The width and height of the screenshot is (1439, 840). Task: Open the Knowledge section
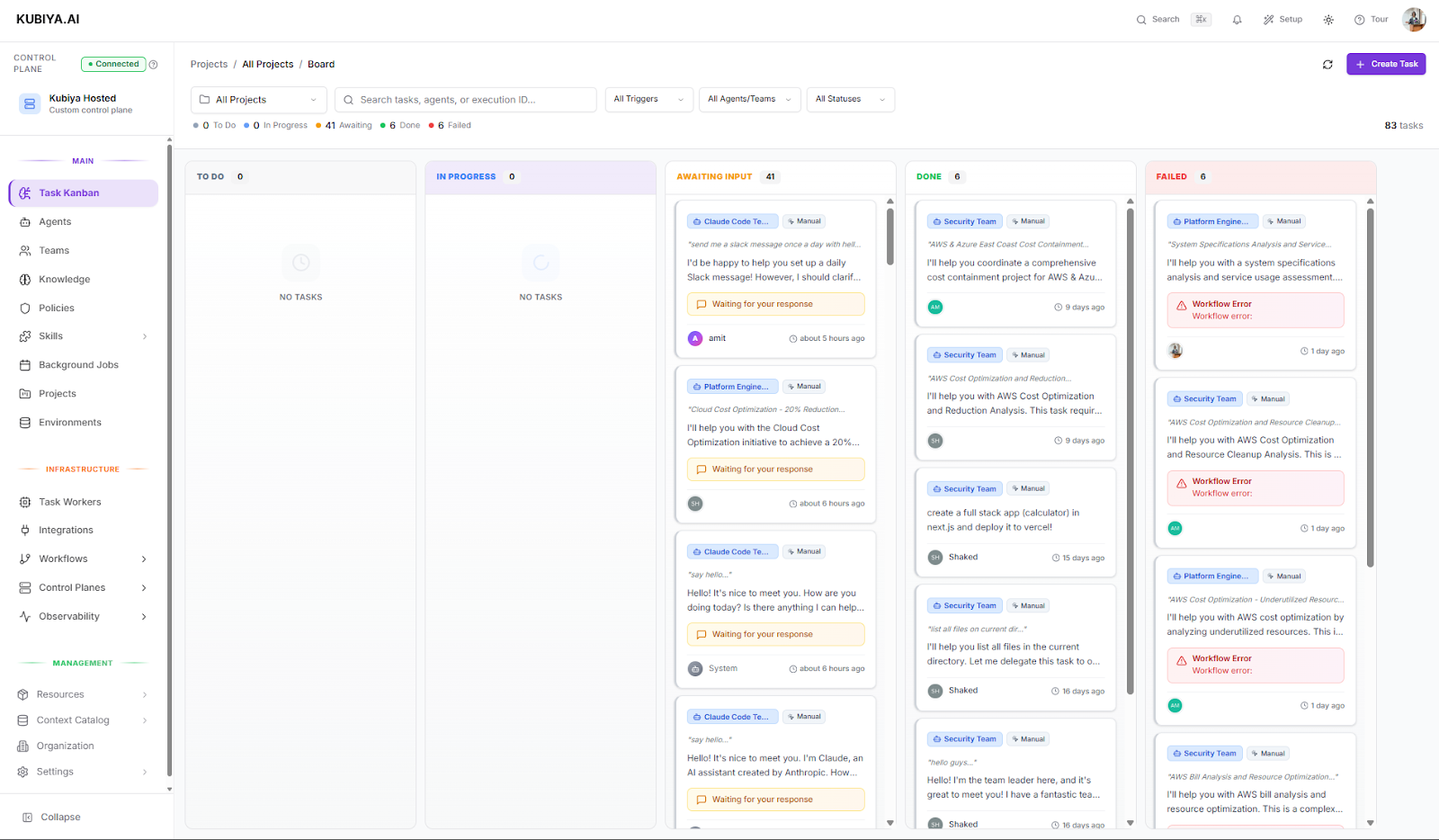pyautogui.click(x=63, y=279)
